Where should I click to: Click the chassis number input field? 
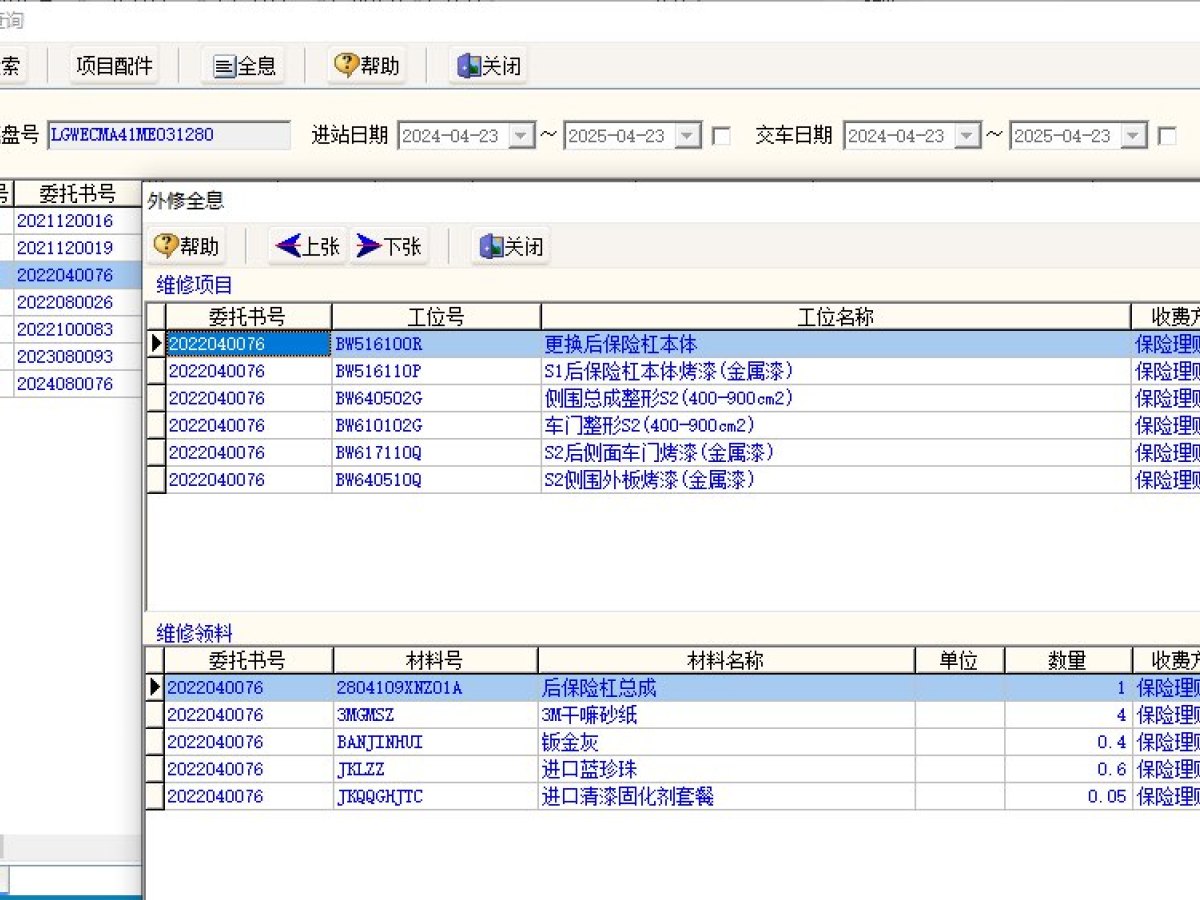168,135
